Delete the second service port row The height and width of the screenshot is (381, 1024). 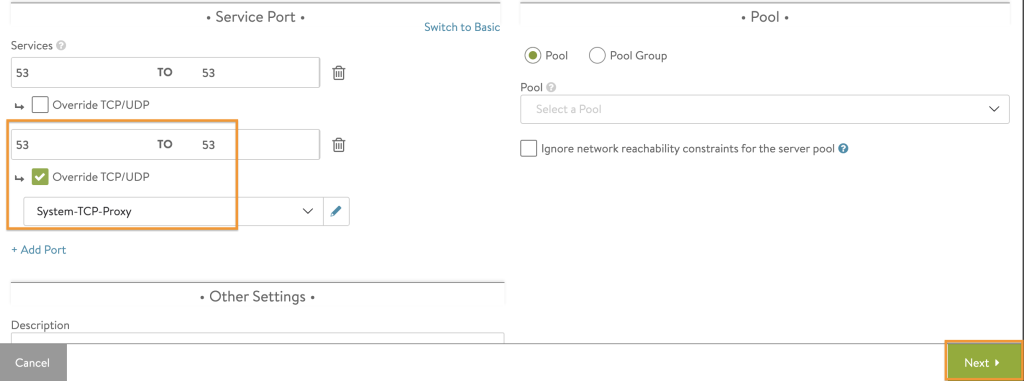[338, 145]
